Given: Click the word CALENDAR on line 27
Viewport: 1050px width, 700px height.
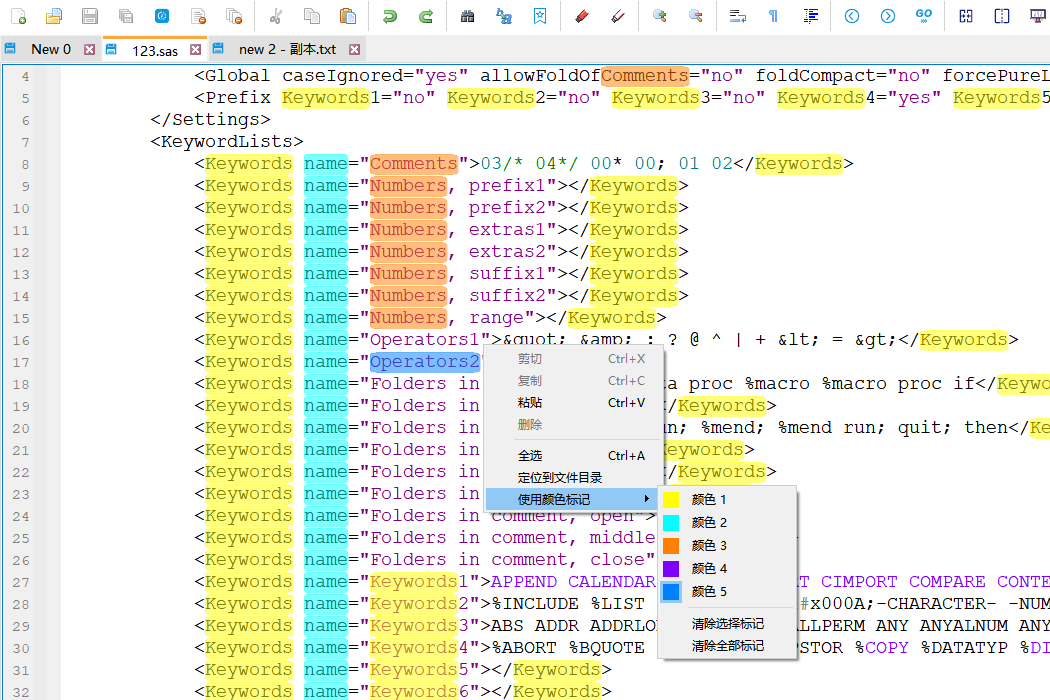Looking at the screenshot, I should (x=611, y=581).
